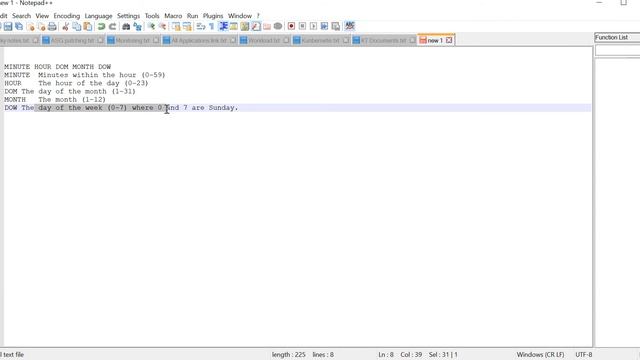The height and width of the screenshot is (360, 640).
Task: Click the Save toolbar icon
Action: [x=8, y=27]
